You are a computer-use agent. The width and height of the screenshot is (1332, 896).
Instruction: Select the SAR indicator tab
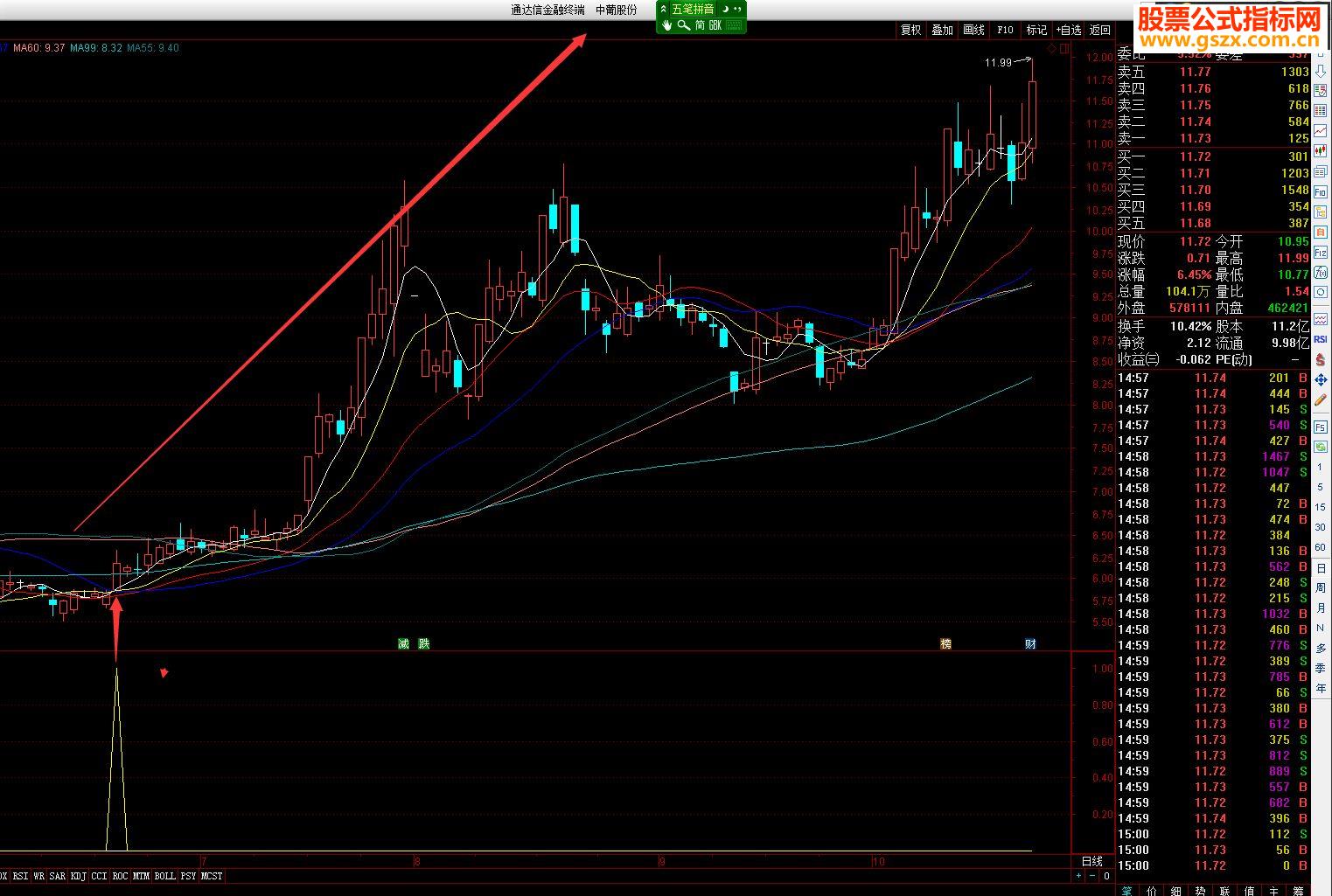[x=58, y=875]
